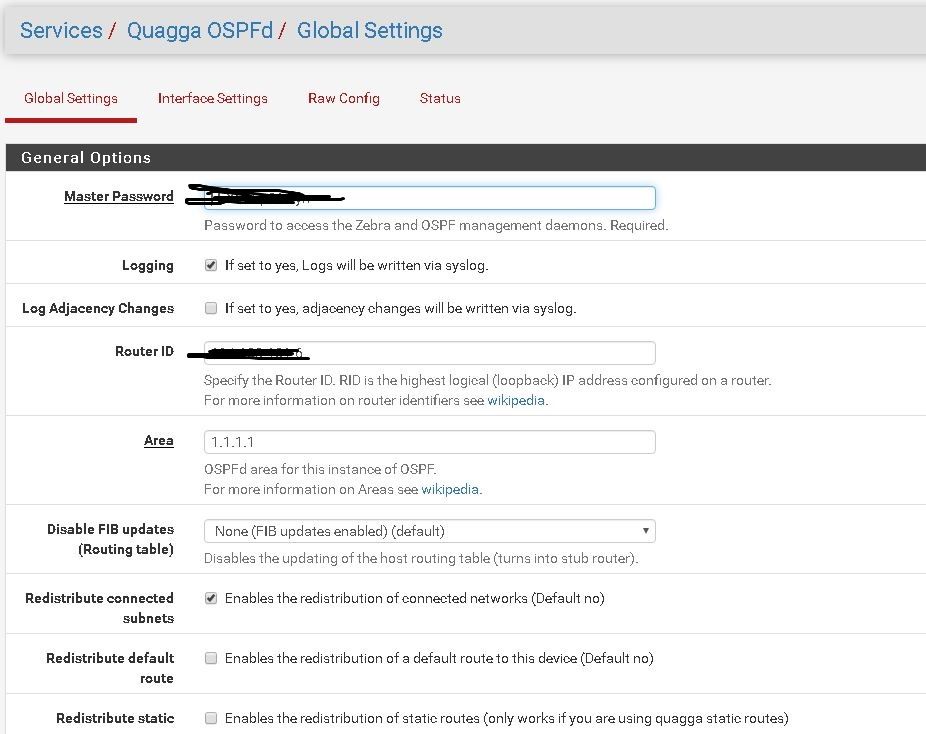Screen dimensions: 926x734
Task: Click 'Disables the updating of the host' text
Action: click(x=421, y=559)
